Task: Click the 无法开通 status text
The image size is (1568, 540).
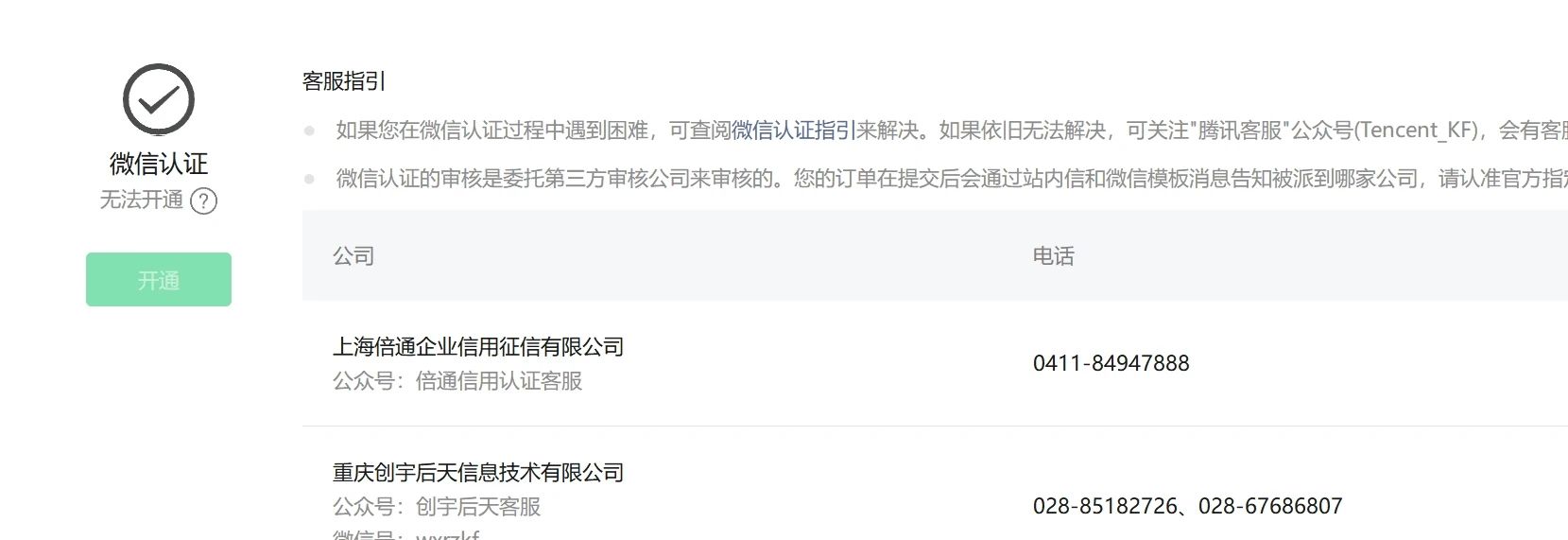Action: pyautogui.click(x=142, y=200)
